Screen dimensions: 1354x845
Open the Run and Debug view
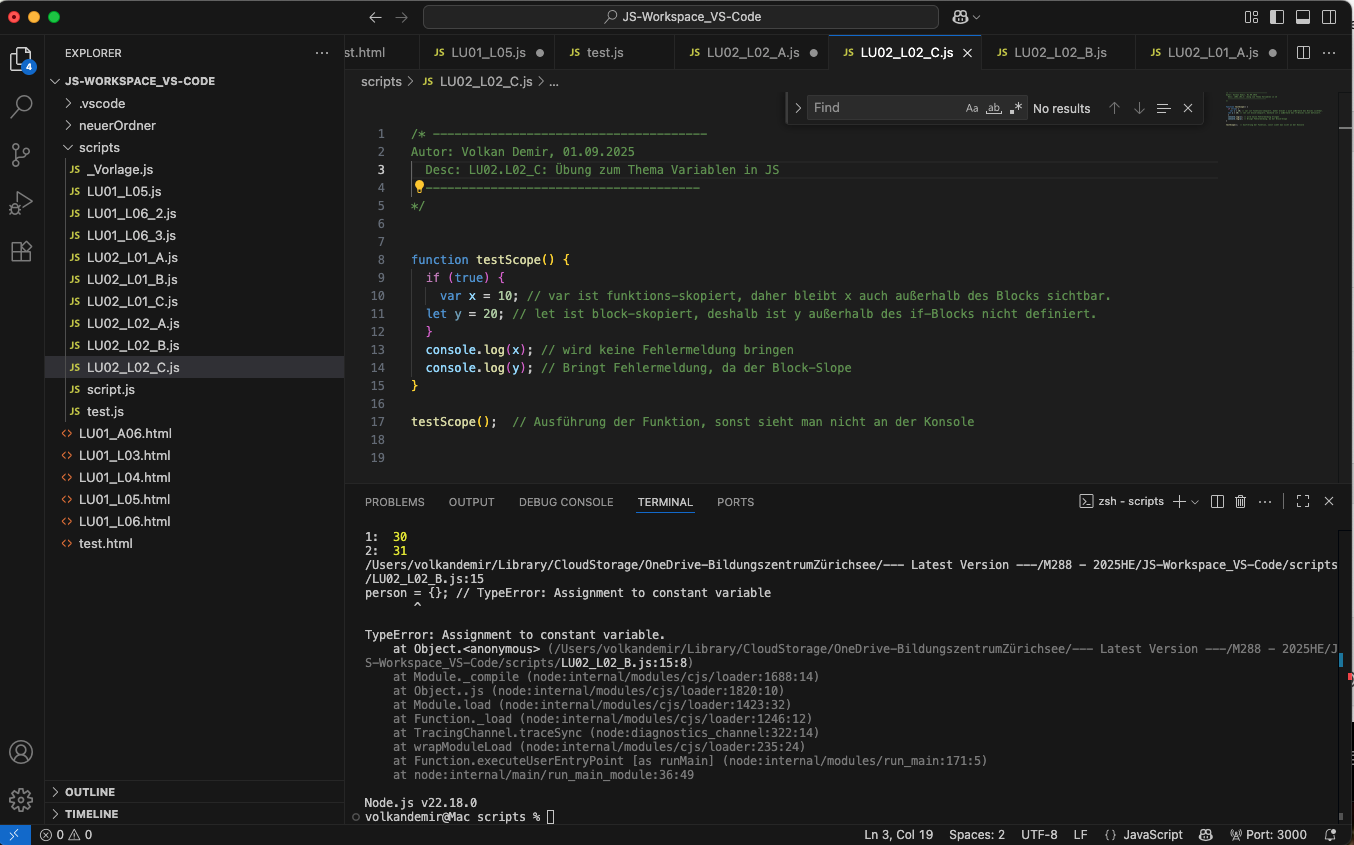(21, 203)
